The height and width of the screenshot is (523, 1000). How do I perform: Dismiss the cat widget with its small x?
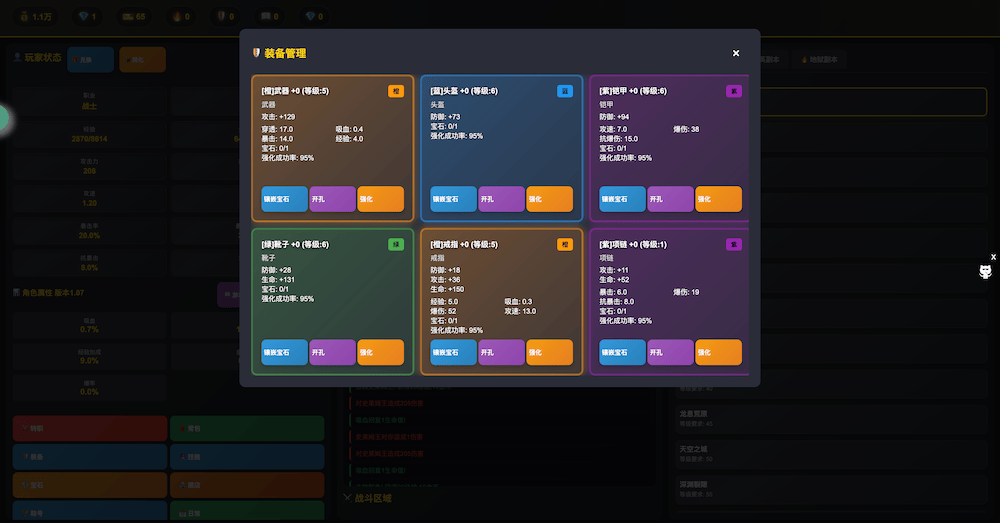pyautogui.click(x=993, y=257)
